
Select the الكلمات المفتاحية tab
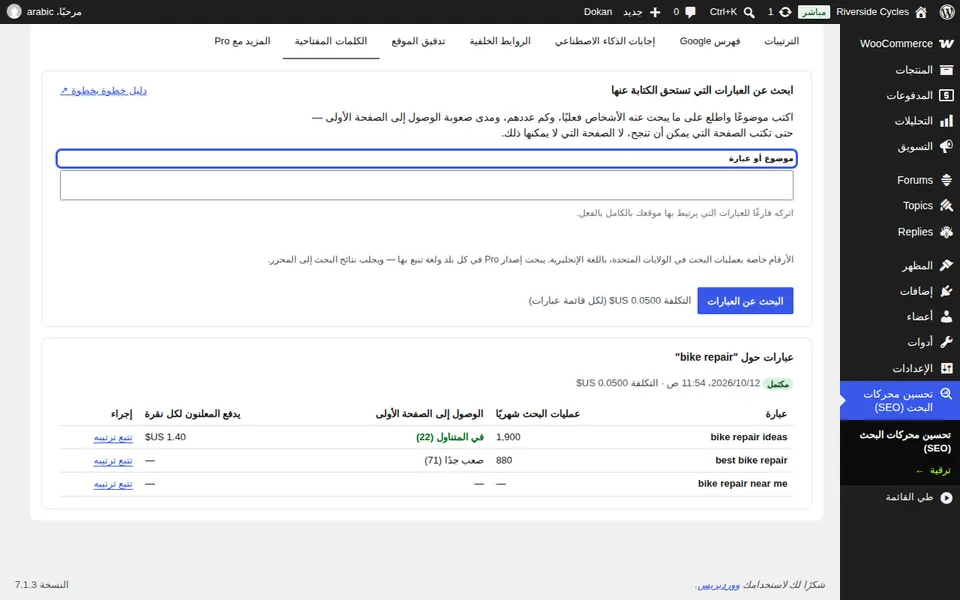[x=331, y=41]
